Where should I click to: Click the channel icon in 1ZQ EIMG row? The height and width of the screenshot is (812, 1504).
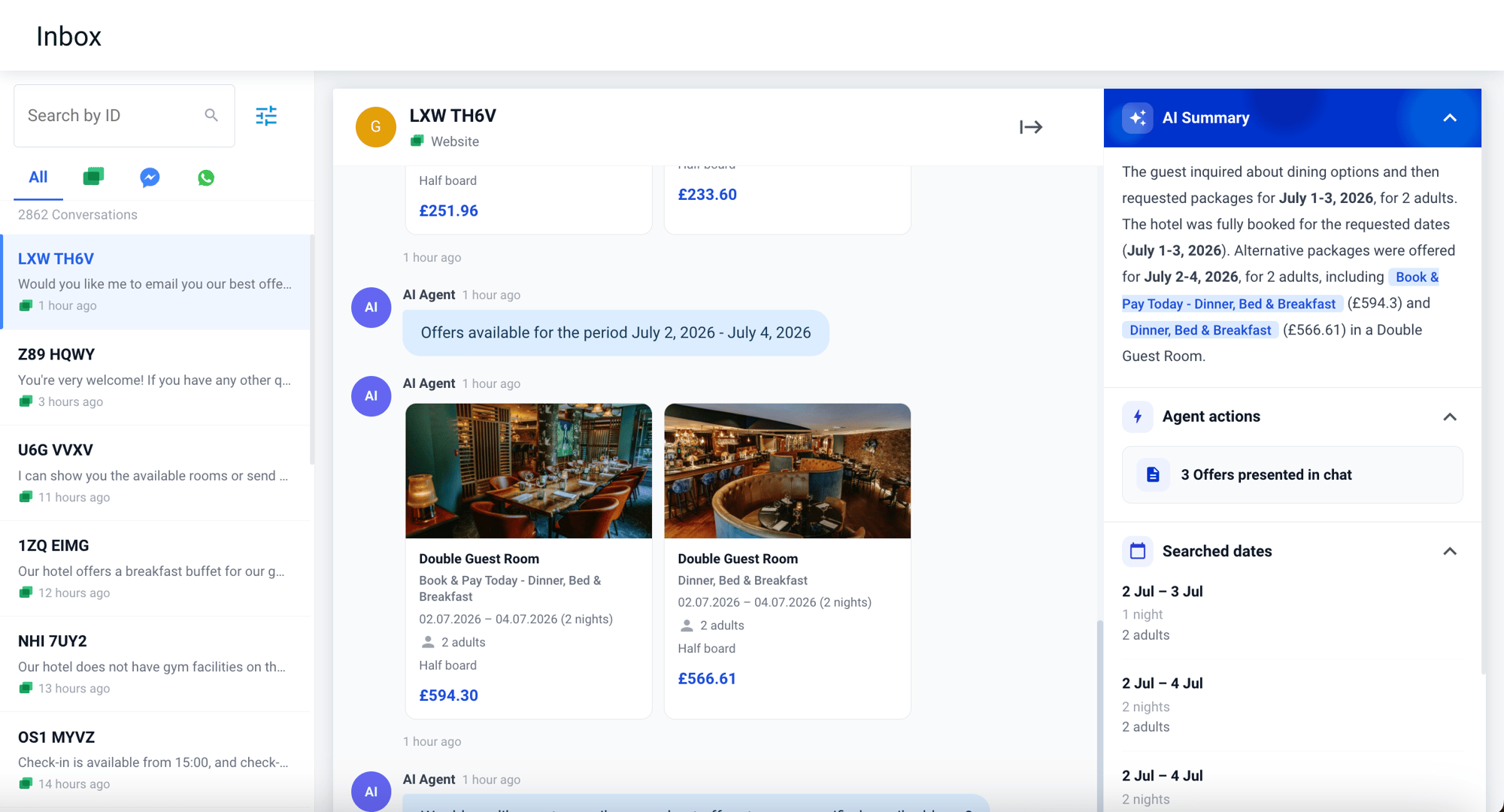tap(26, 592)
